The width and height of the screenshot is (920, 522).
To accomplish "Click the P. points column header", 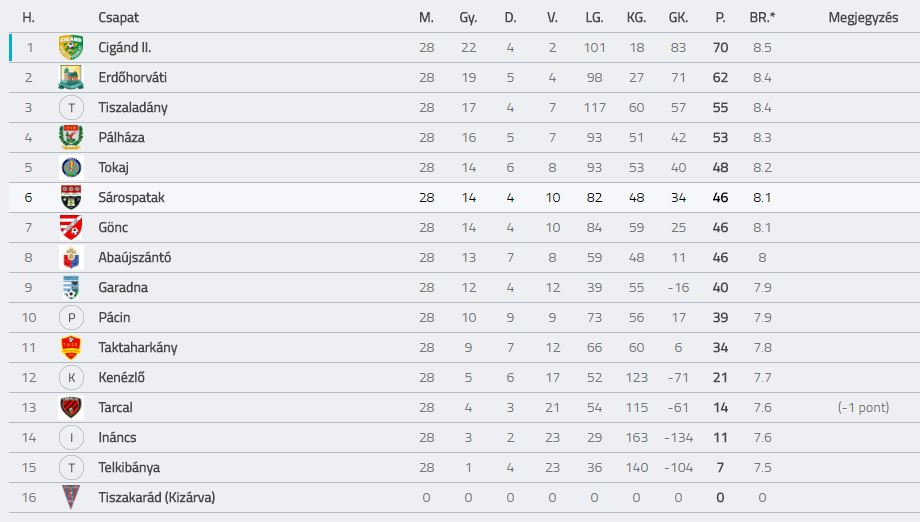I will click(x=720, y=18).
